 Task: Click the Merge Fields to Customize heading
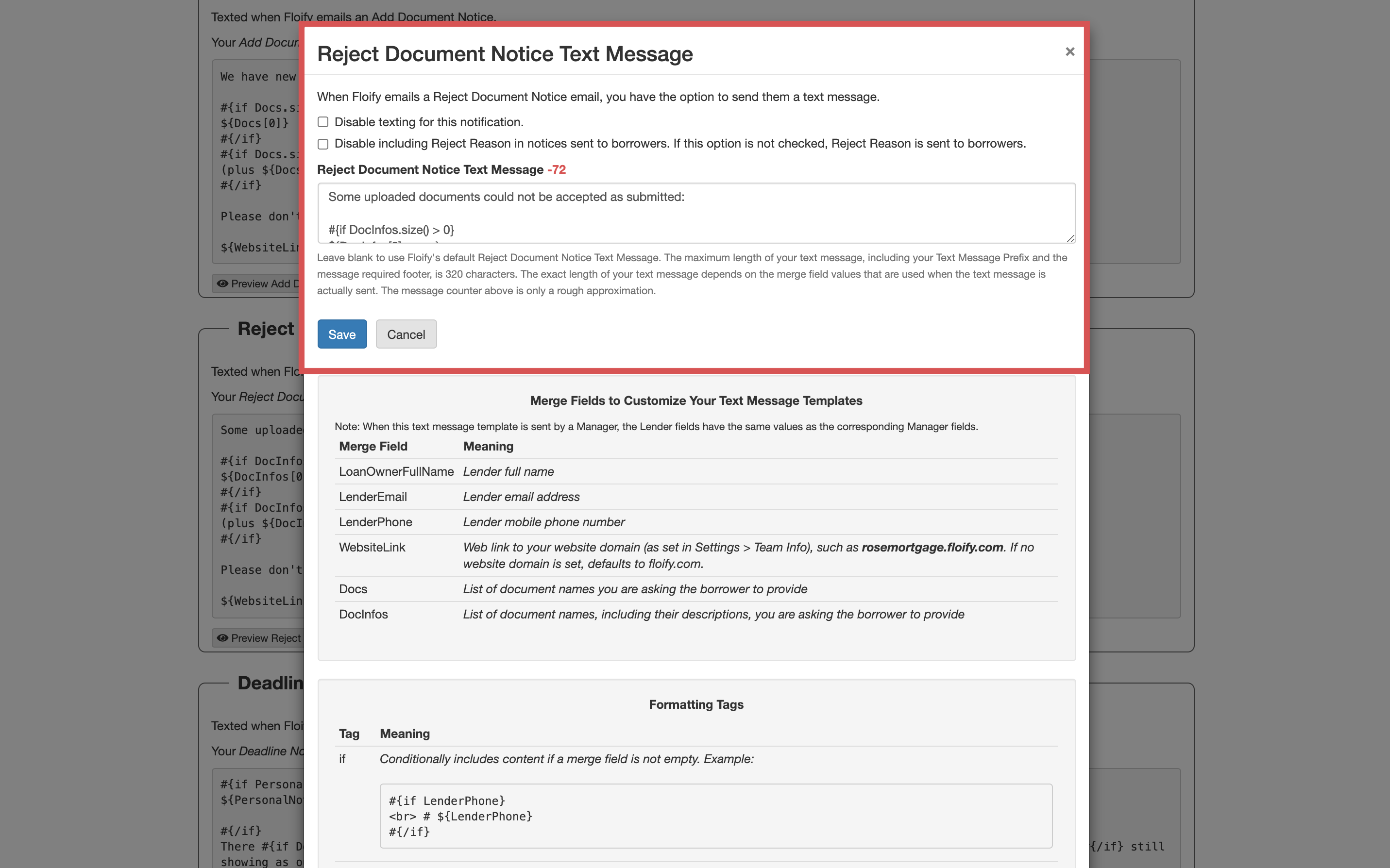[x=696, y=401]
